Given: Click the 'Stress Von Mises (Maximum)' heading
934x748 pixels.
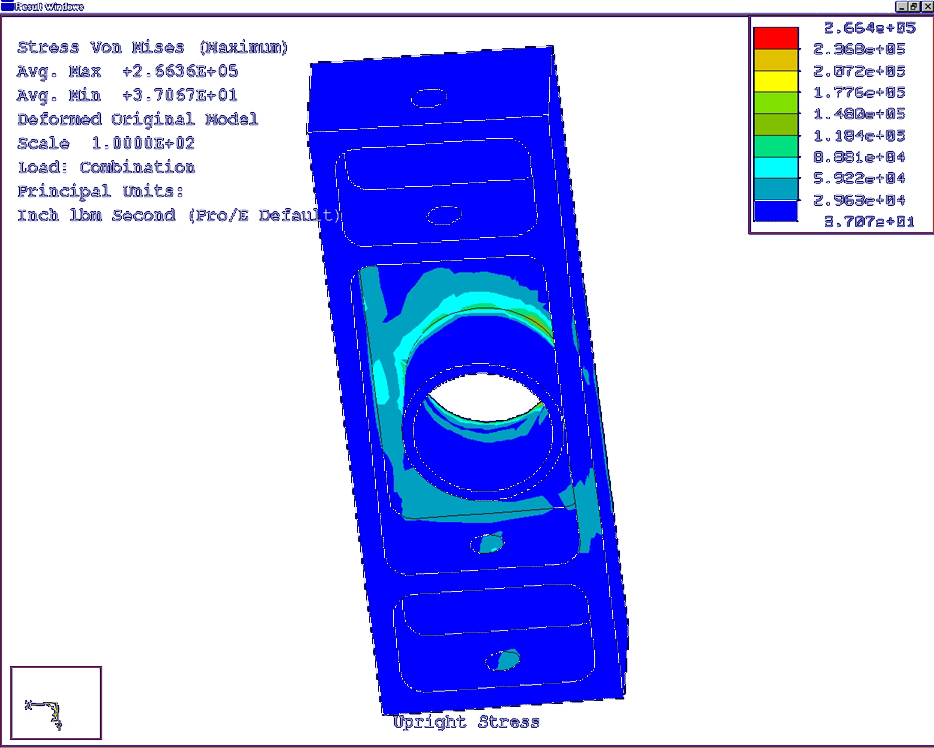Looking at the screenshot, I should [153, 47].
